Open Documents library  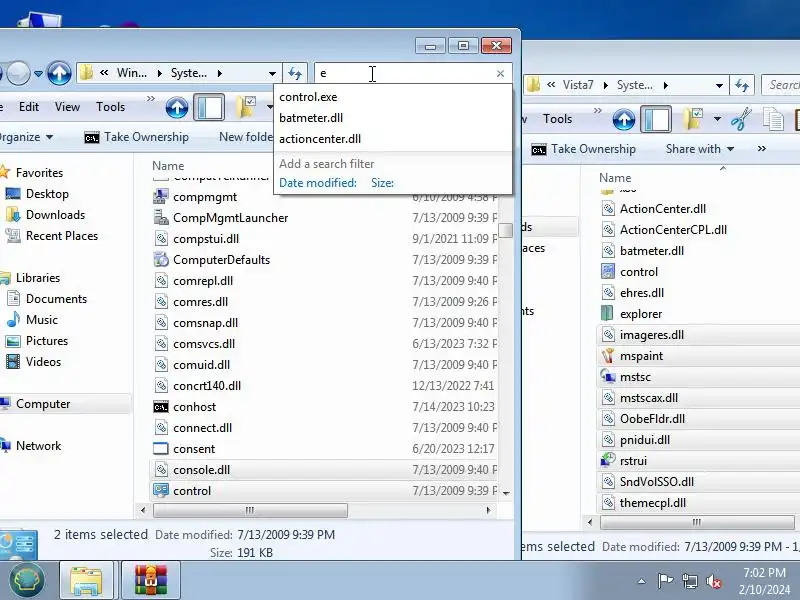tap(56, 298)
